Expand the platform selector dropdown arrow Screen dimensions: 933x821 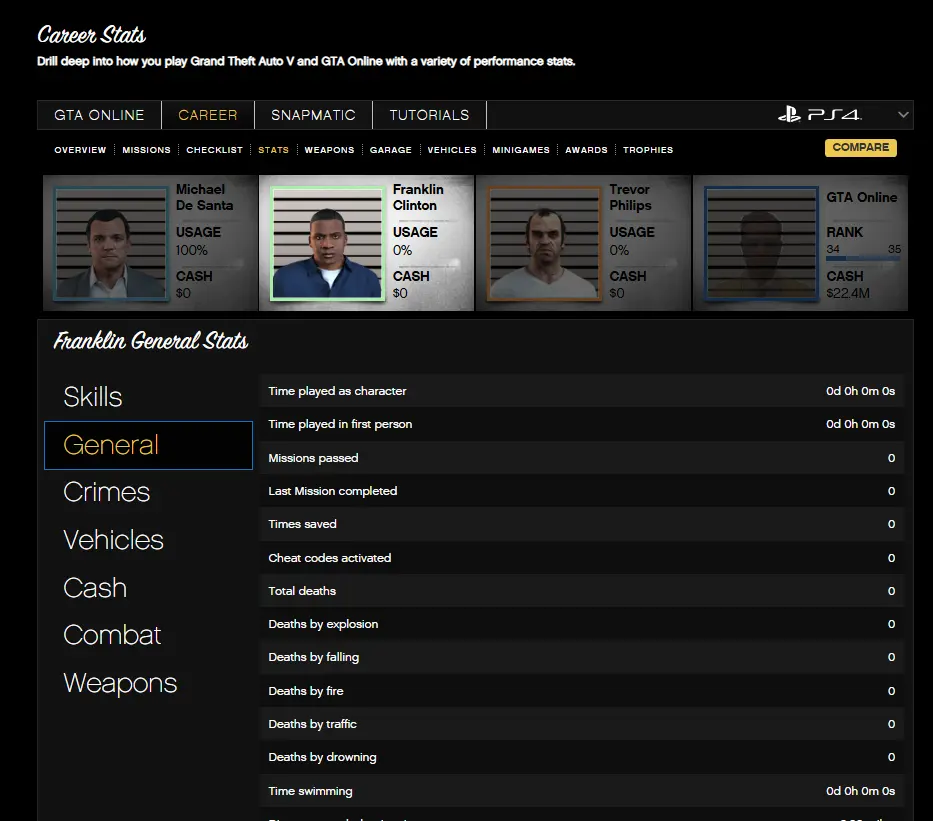coord(904,115)
